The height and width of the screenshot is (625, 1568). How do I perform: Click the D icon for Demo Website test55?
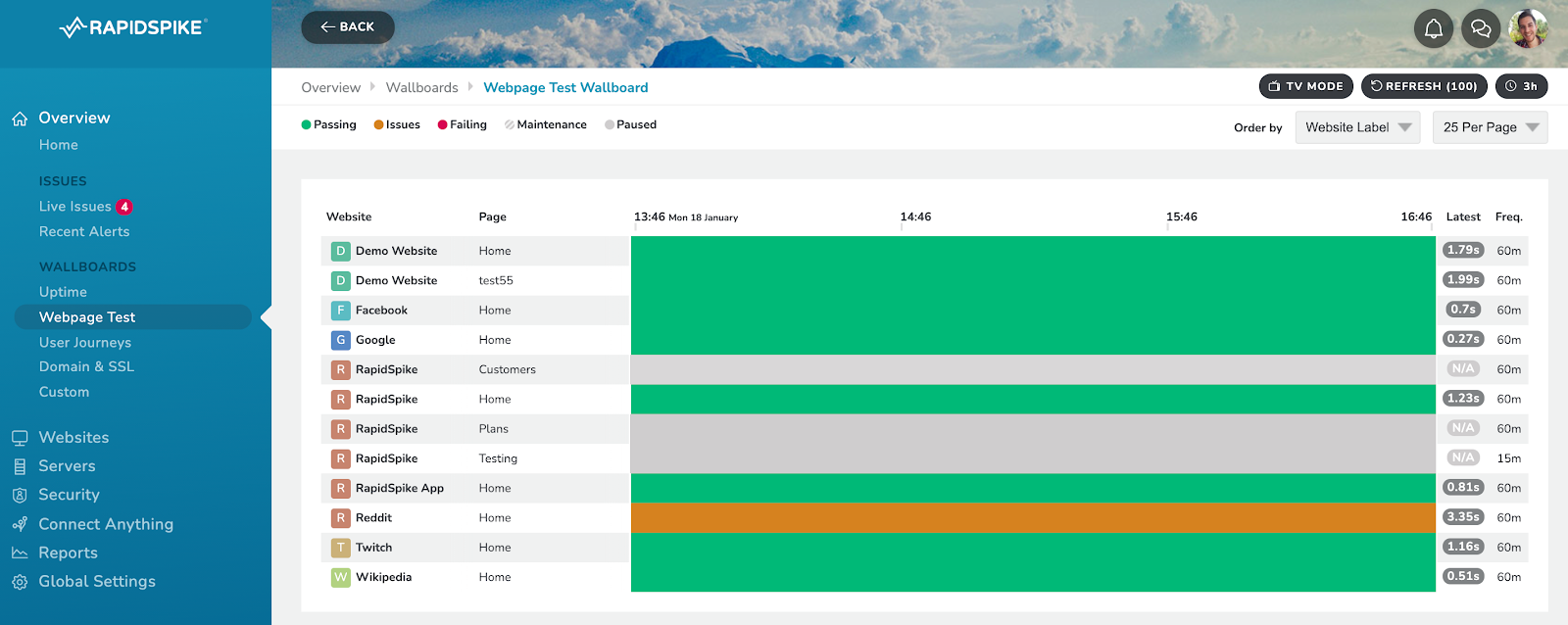click(340, 281)
